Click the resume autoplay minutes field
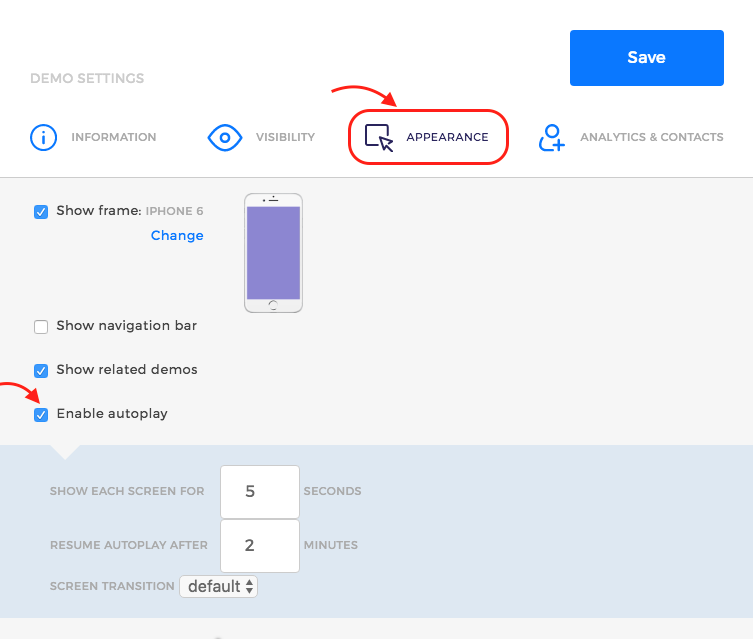This screenshot has height=639, width=753. (260, 546)
